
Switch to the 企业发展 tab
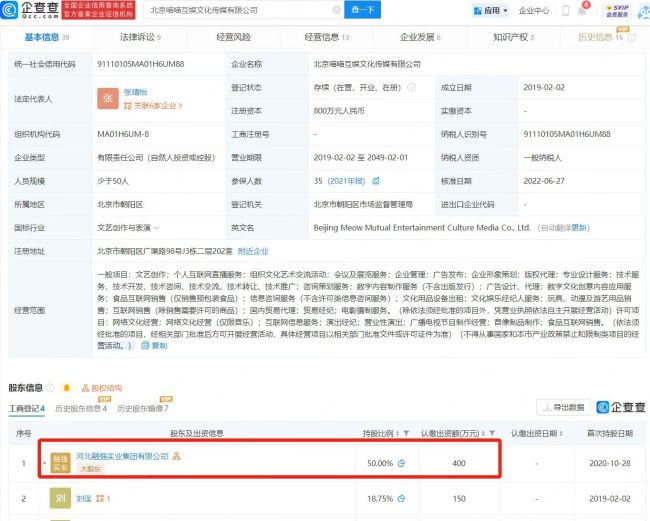click(420, 37)
